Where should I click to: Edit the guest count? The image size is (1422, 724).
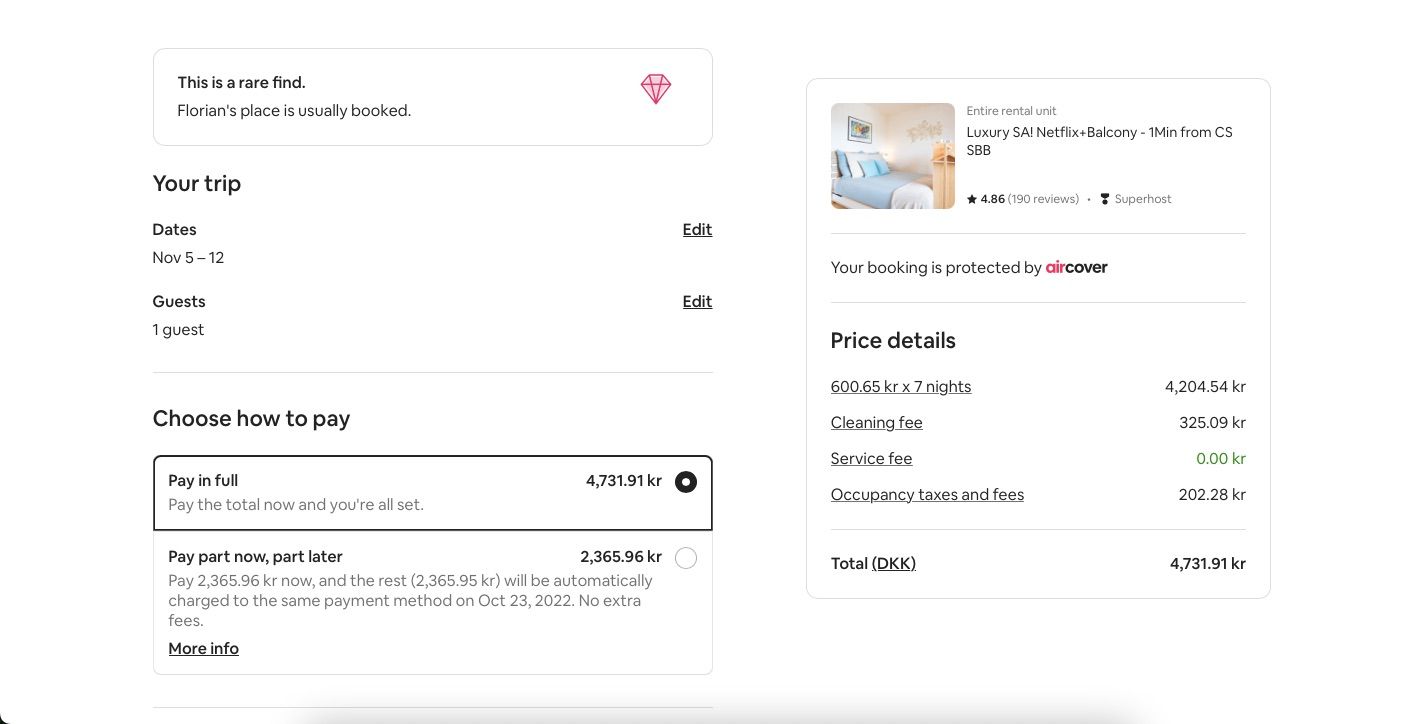pyautogui.click(x=697, y=301)
